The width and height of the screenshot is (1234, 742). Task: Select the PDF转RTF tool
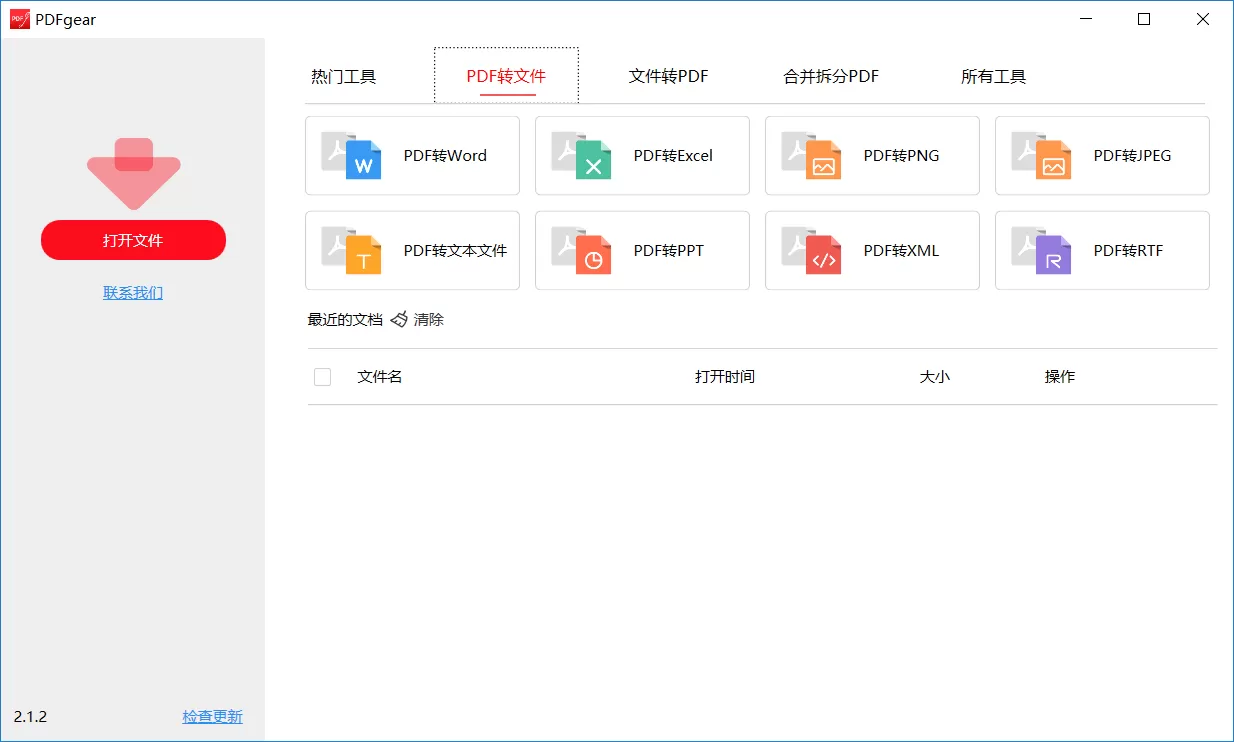1101,250
